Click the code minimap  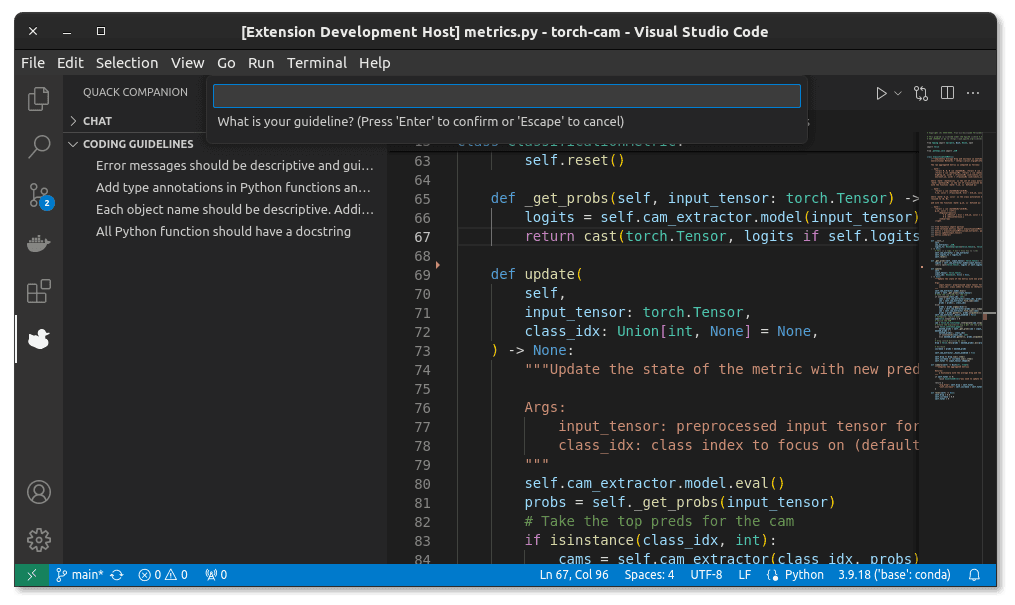point(956,265)
